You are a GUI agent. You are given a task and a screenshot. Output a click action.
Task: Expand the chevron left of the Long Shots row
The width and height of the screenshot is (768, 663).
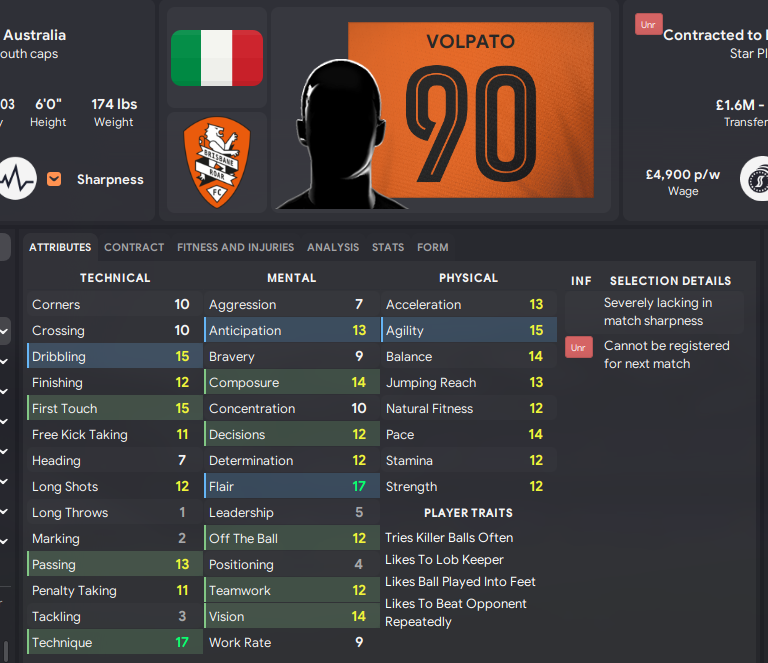coord(5,487)
